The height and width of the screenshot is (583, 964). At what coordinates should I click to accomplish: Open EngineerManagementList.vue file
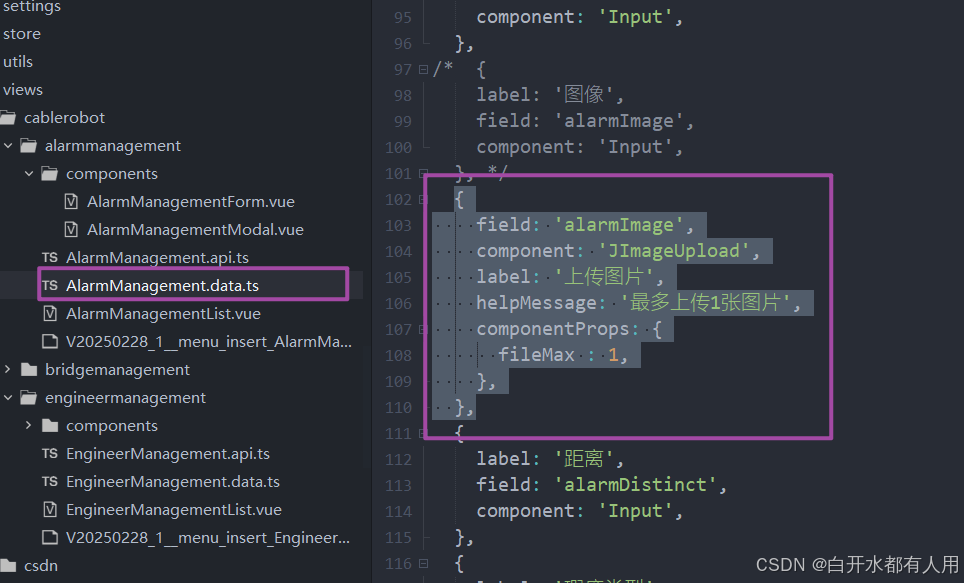pos(173,510)
